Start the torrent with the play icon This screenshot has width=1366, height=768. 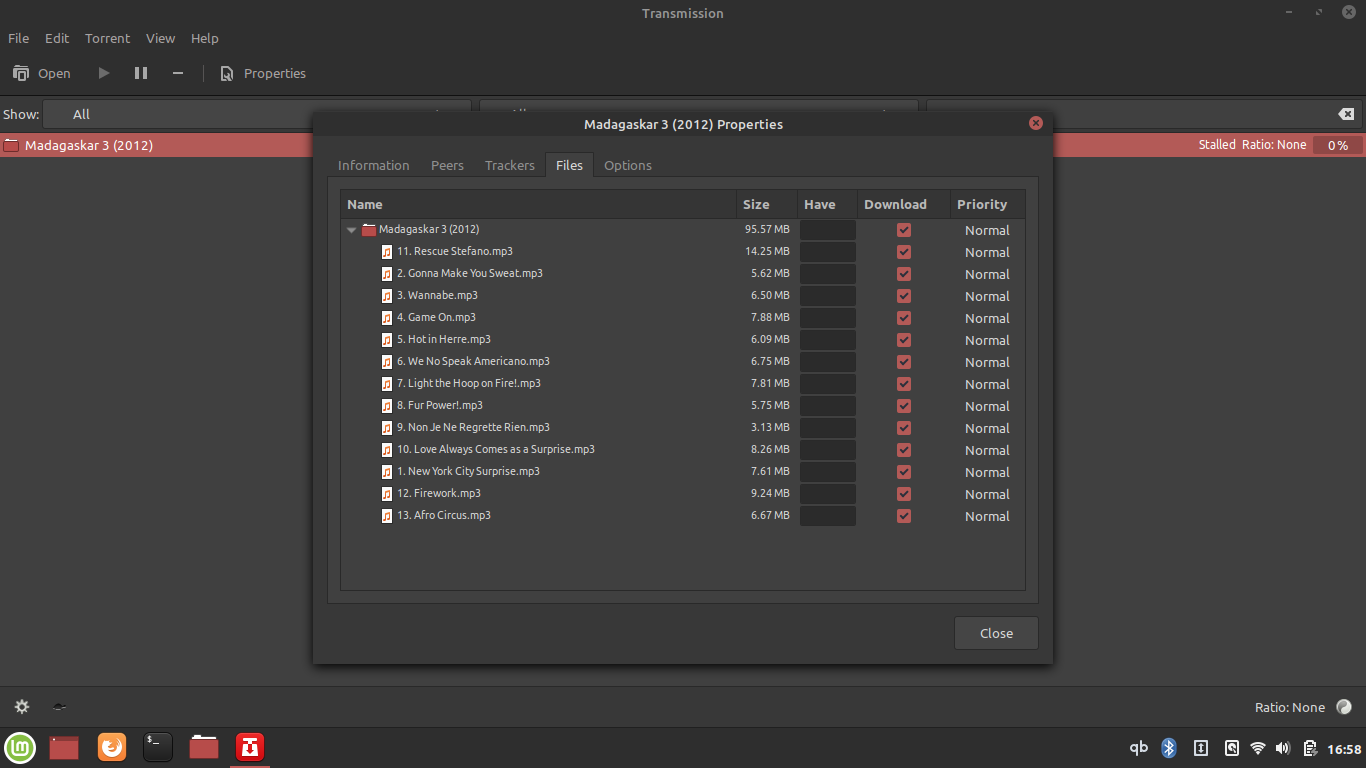[104, 73]
